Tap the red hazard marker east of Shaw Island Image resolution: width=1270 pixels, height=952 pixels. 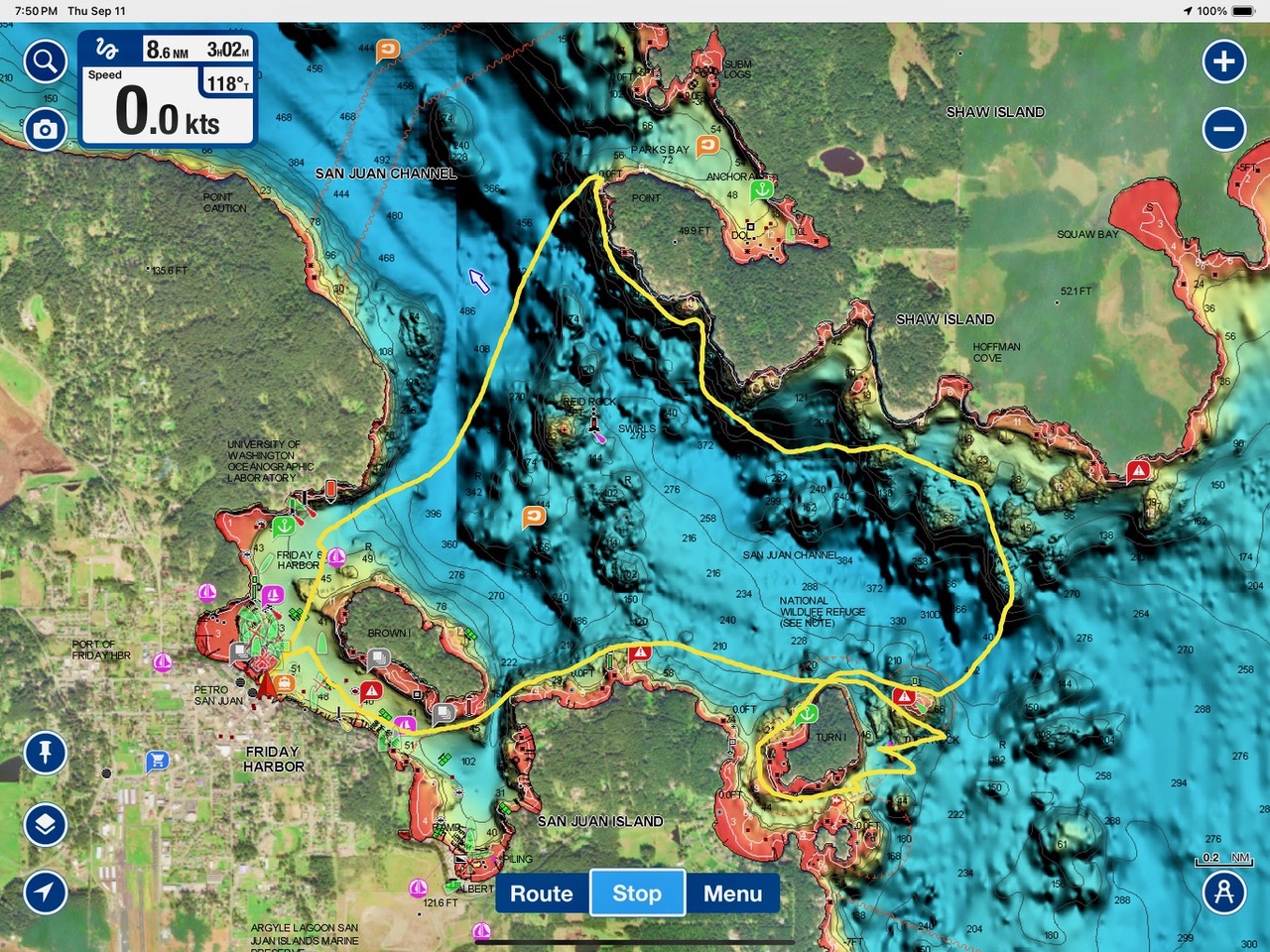tap(1137, 470)
